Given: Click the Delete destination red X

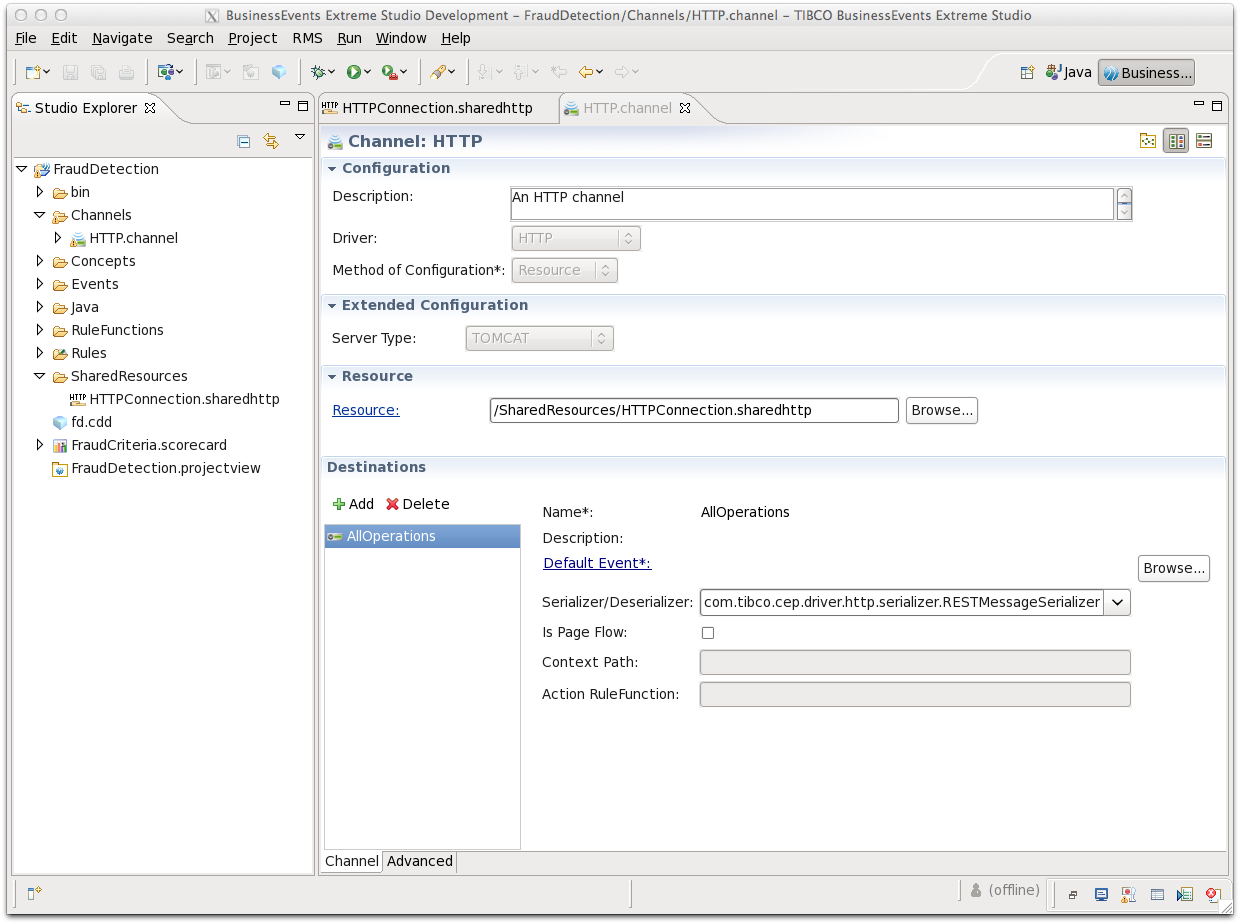Looking at the screenshot, I should pyautogui.click(x=392, y=504).
